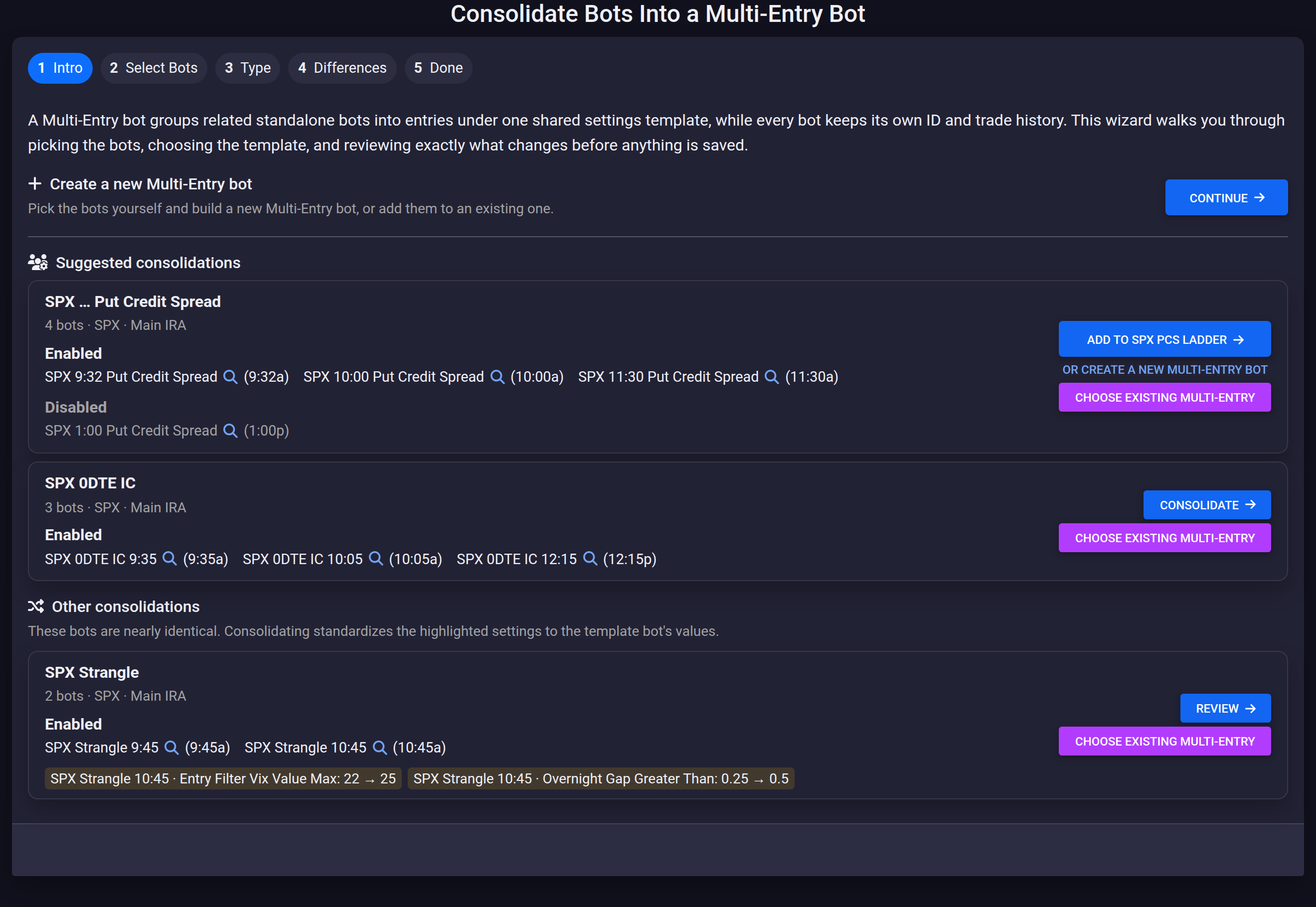Jump to step 5 Done
The image size is (1316, 907).
click(438, 68)
